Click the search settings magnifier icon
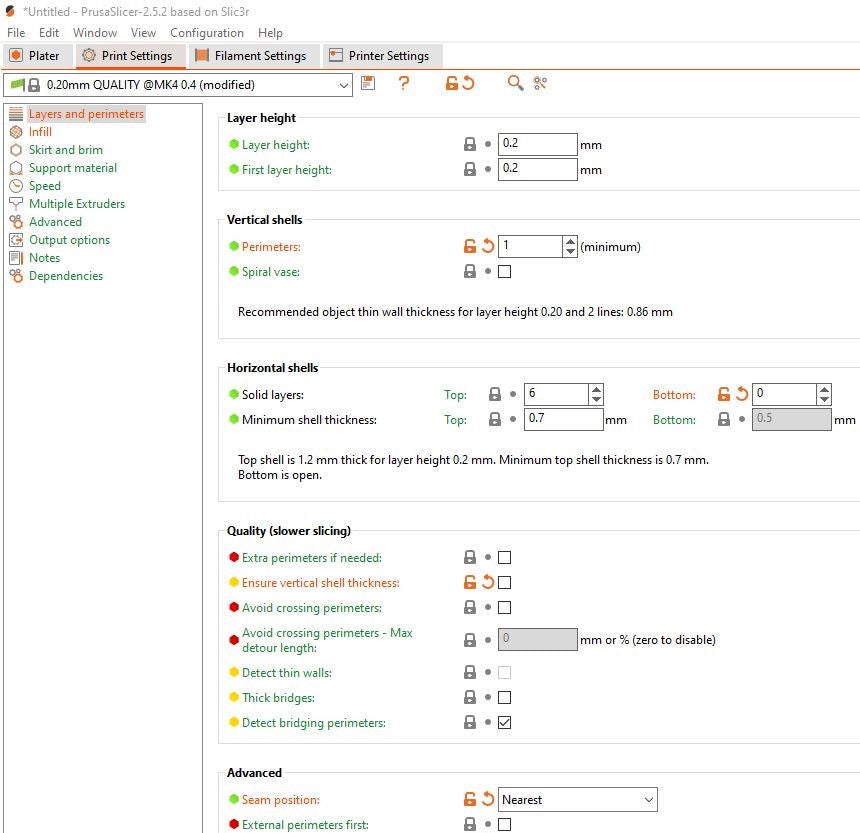 pos(515,83)
